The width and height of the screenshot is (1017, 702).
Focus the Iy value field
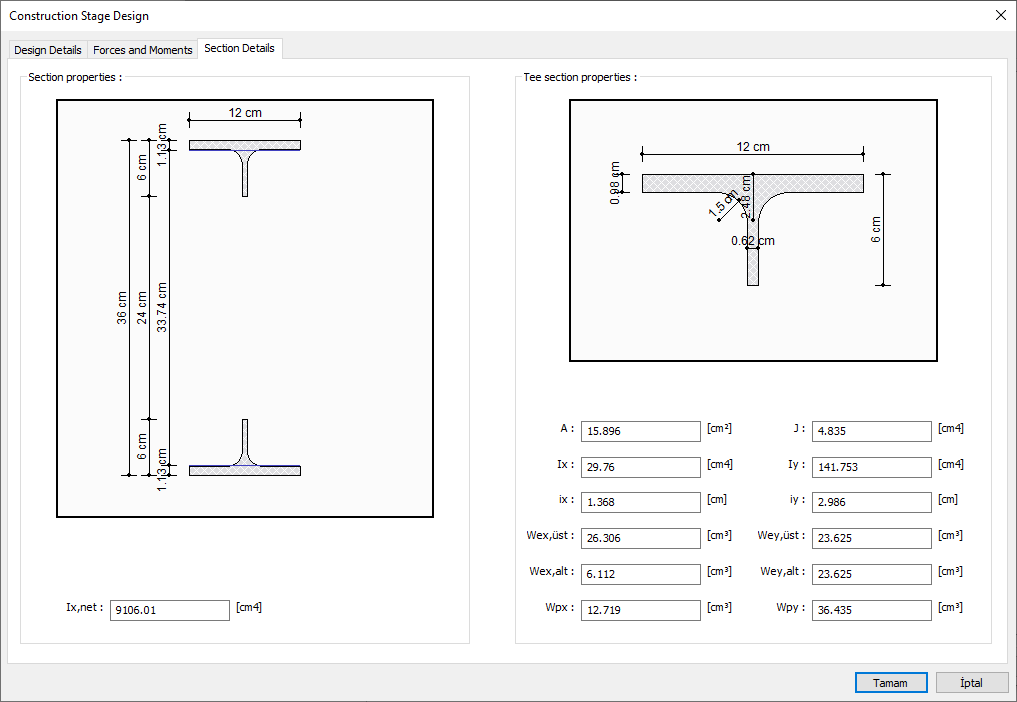coord(871,467)
